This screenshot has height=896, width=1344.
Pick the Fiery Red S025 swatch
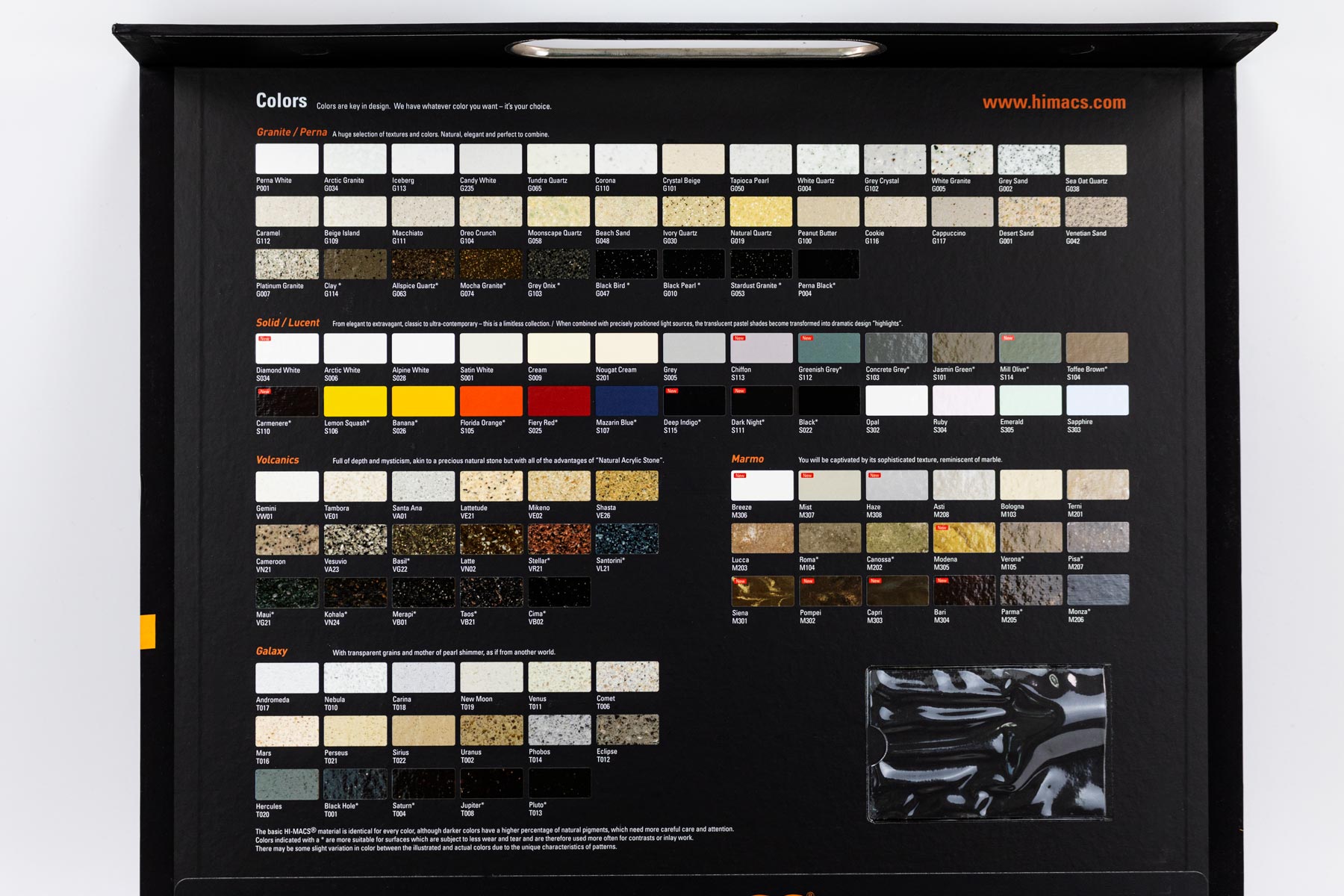[559, 401]
